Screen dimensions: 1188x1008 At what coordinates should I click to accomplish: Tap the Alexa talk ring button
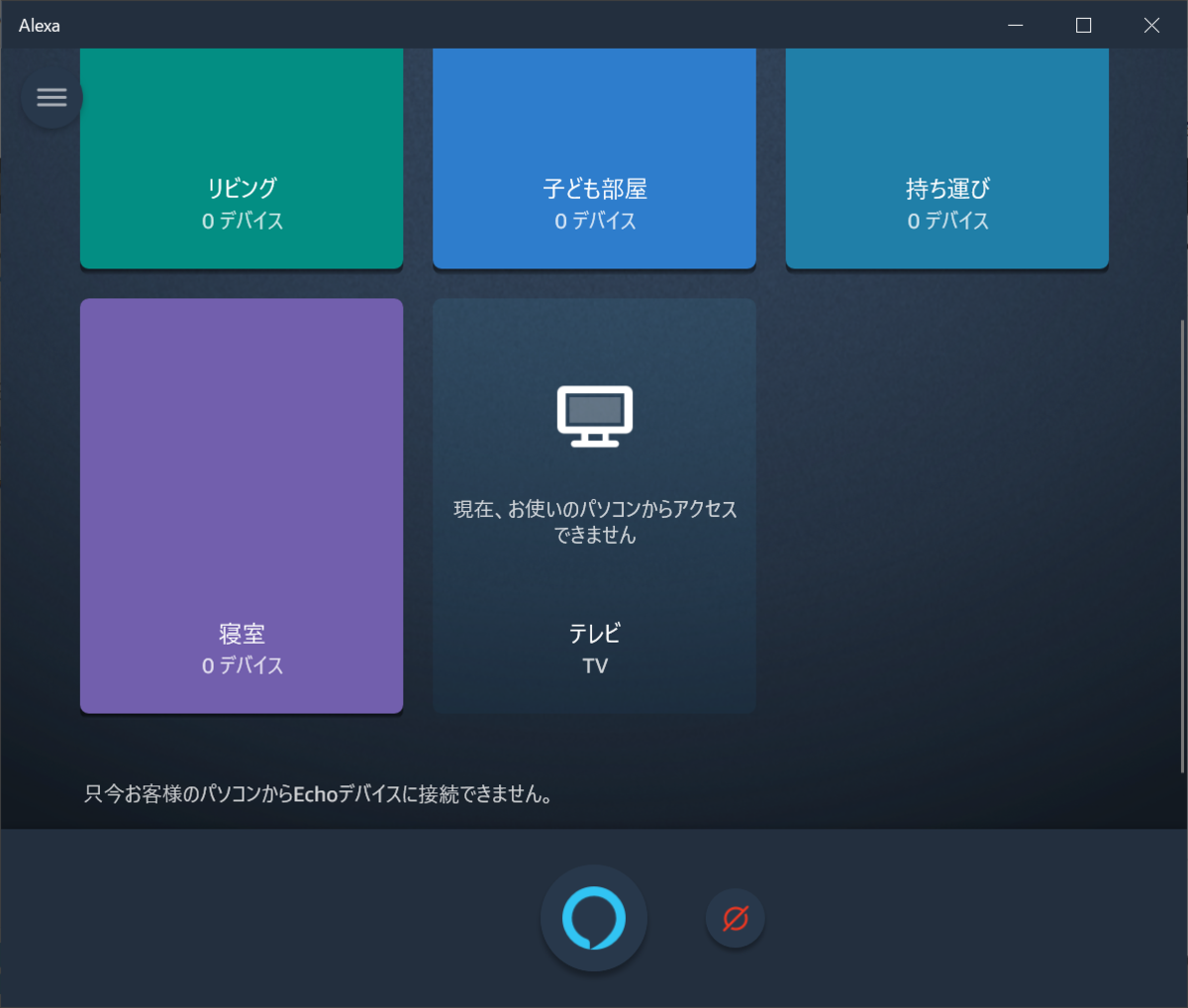pos(594,918)
